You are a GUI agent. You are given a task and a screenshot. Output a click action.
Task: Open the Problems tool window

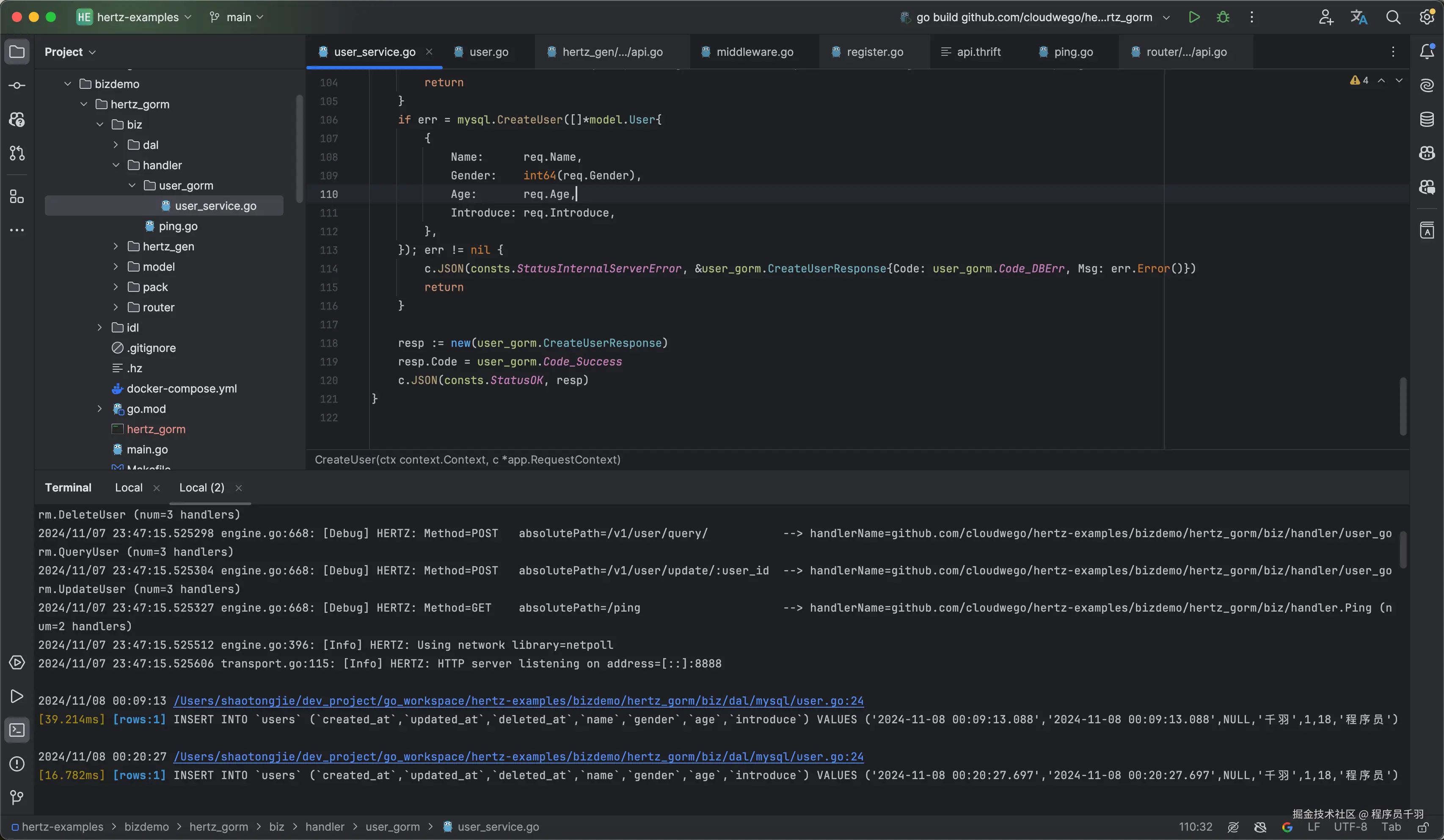pos(17,764)
